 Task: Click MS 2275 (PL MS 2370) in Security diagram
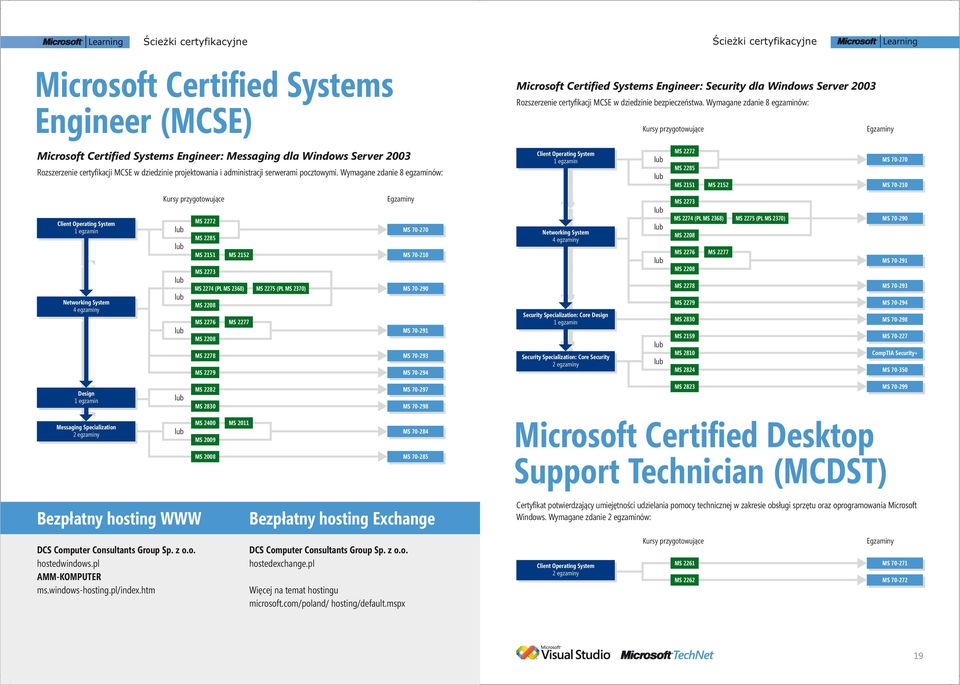(x=760, y=219)
